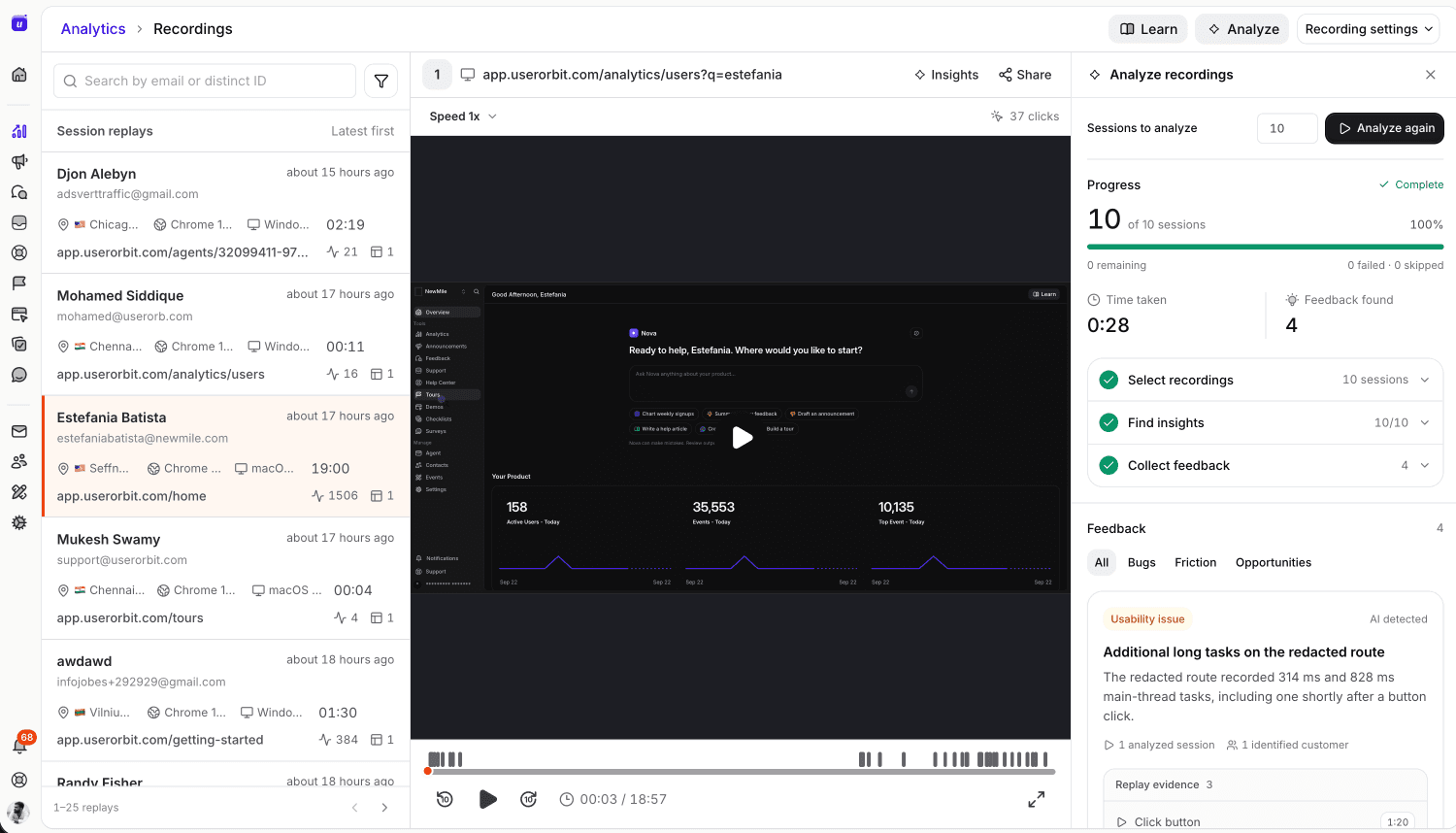Focus the search by email field
The height and width of the screenshot is (833, 1456).
(x=205, y=82)
